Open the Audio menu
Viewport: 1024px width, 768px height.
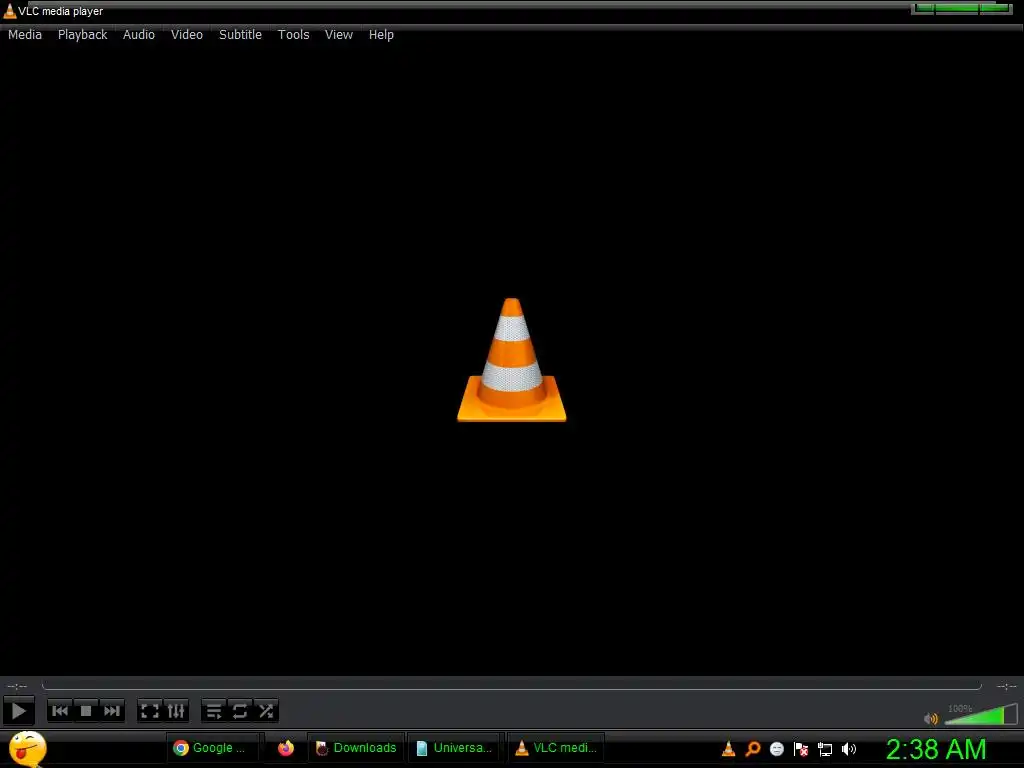(139, 35)
